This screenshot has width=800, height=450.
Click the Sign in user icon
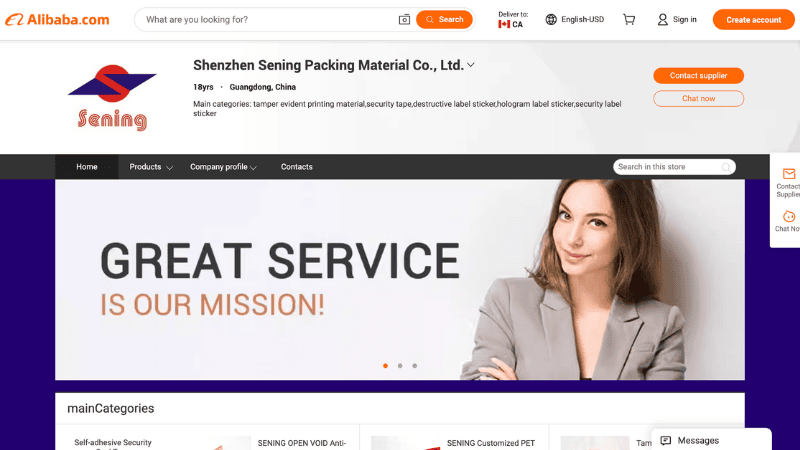tap(662, 20)
